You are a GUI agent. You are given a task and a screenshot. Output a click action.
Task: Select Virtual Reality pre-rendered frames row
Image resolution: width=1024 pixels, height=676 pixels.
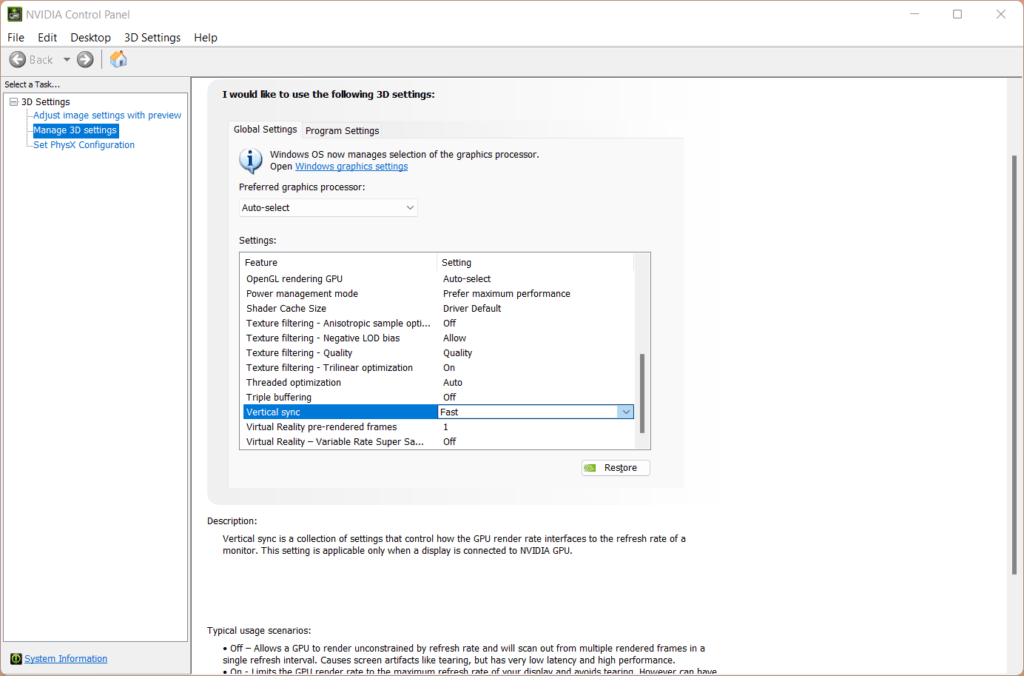[x=438, y=427]
